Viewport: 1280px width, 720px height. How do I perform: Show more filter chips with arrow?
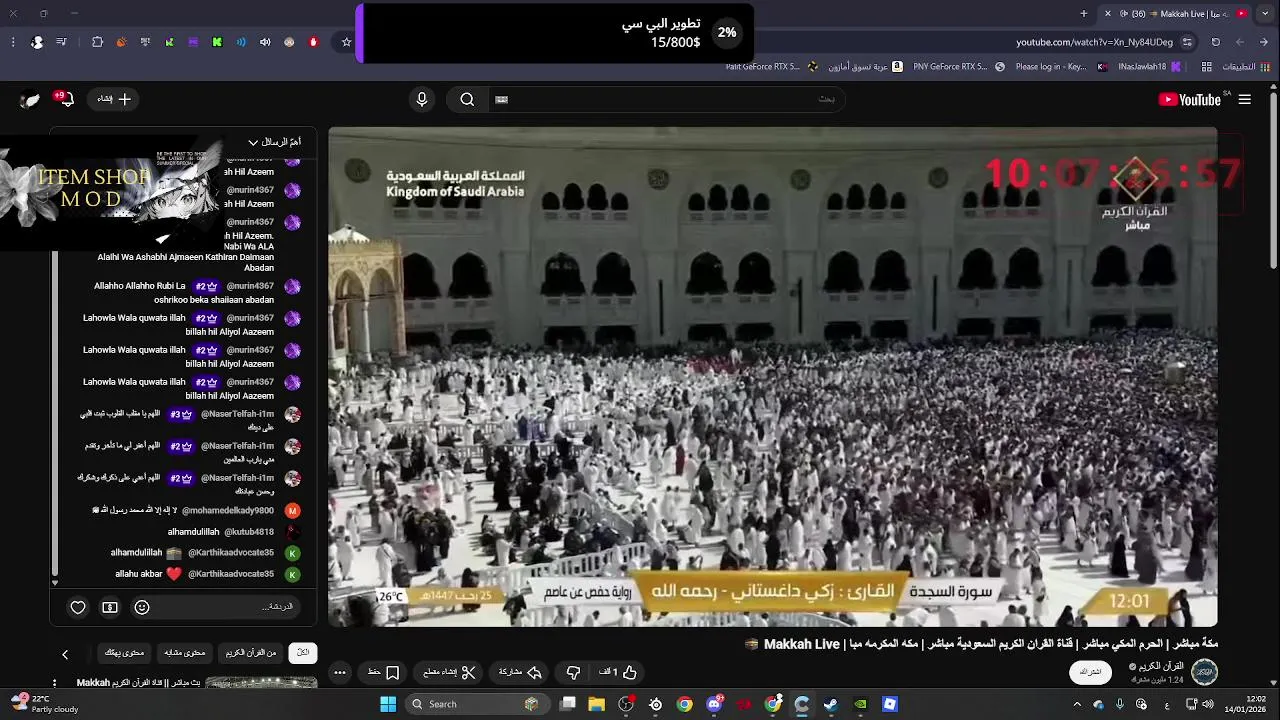point(65,654)
